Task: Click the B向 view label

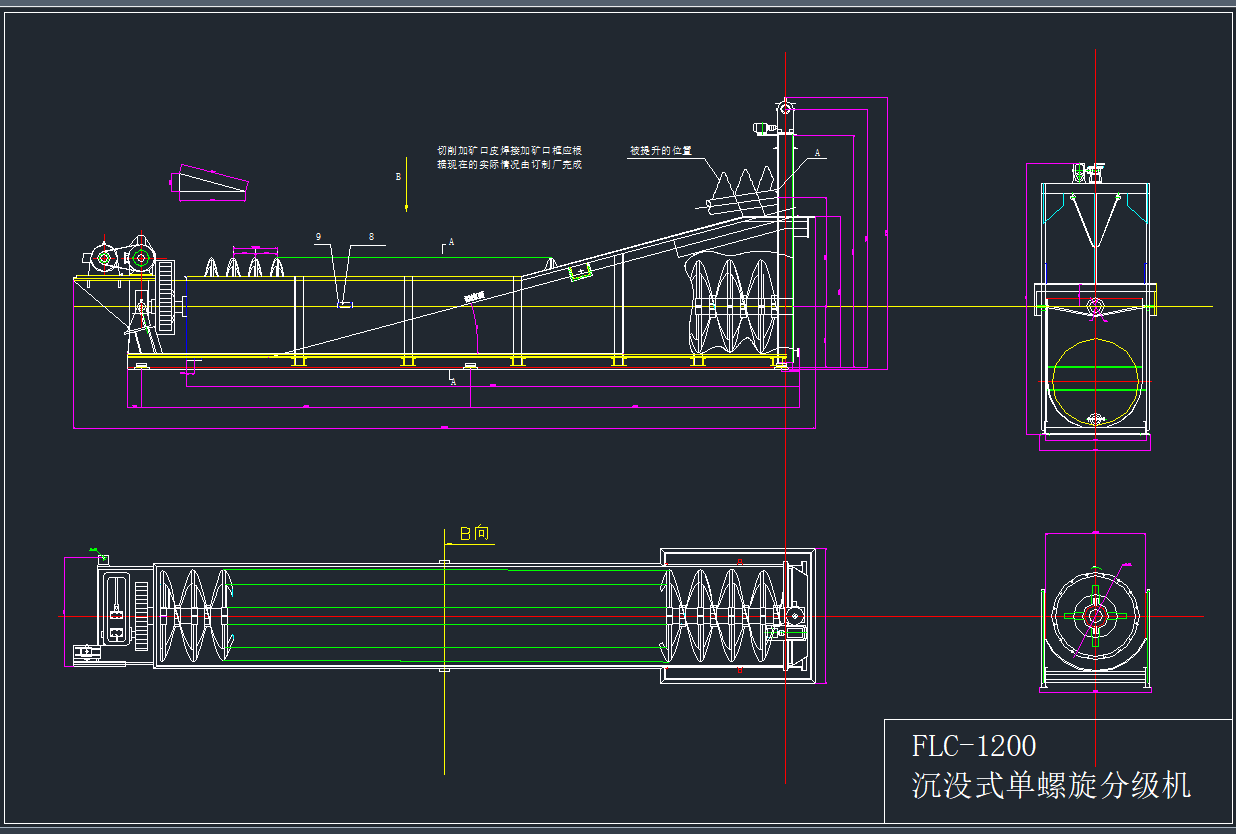Action: pyautogui.click(x=474, y=534)
